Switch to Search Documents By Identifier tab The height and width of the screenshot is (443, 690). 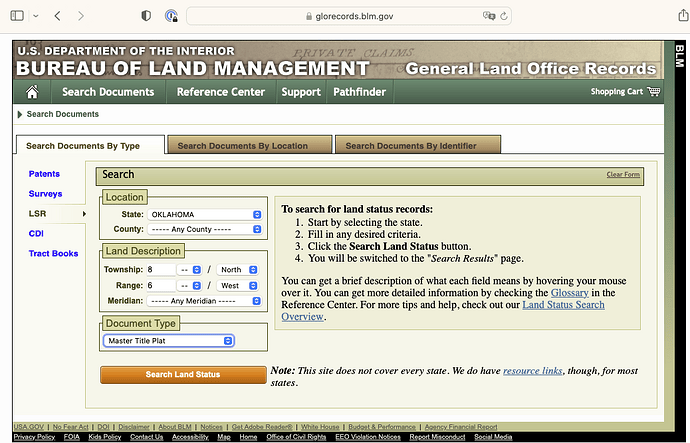click(418, 145)
